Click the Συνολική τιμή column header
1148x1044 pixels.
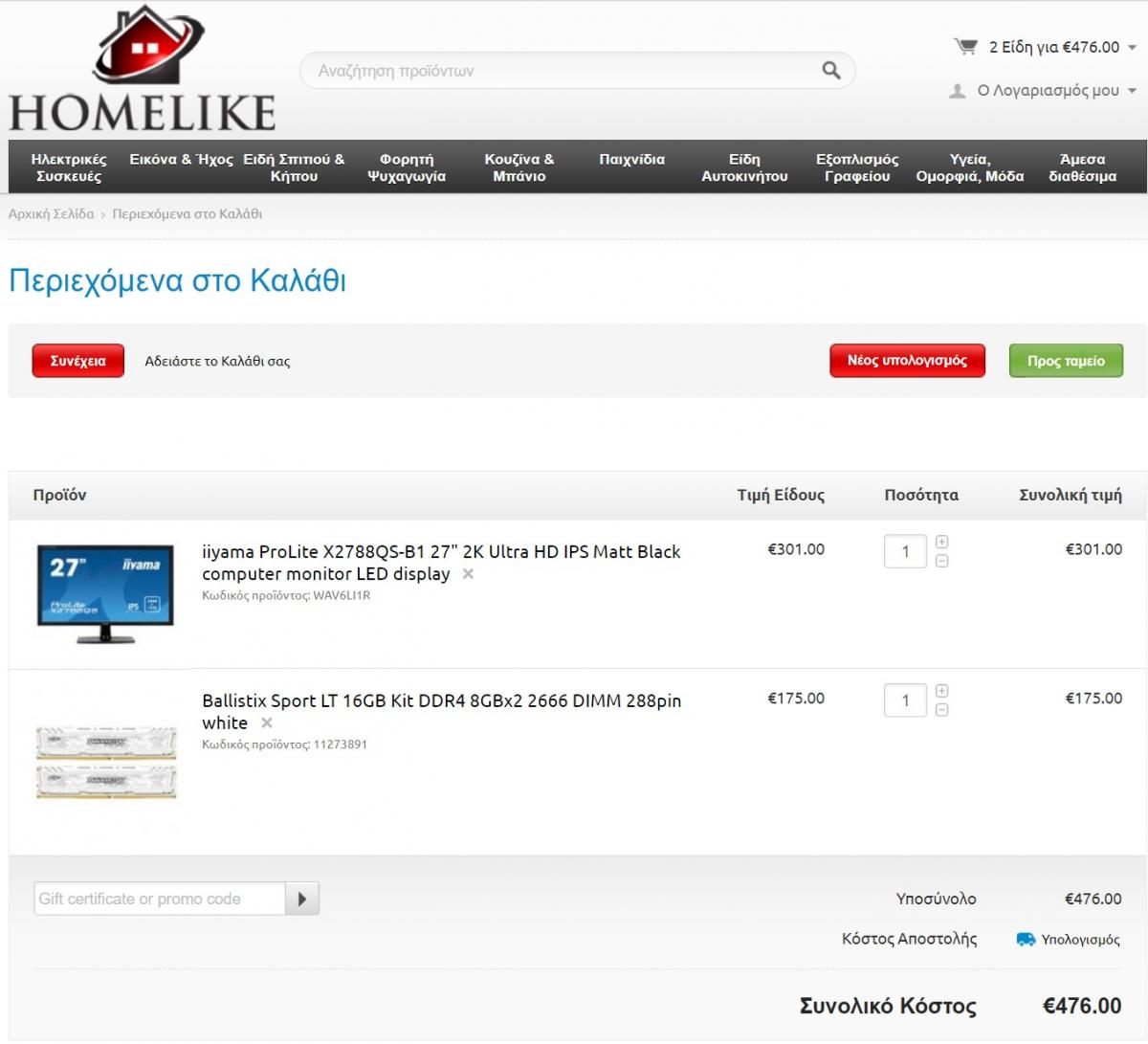[x=1071, y=496]
